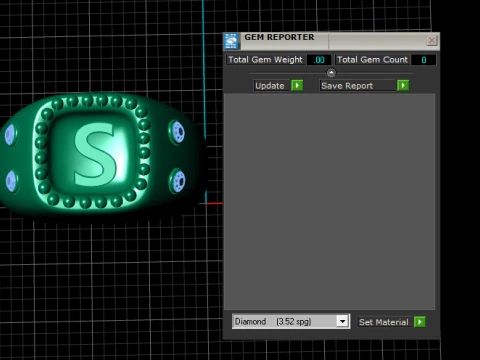480x360 pixels.
Task: Click the Gem Reporter logo icon
Action: click(x=231, y=41)
